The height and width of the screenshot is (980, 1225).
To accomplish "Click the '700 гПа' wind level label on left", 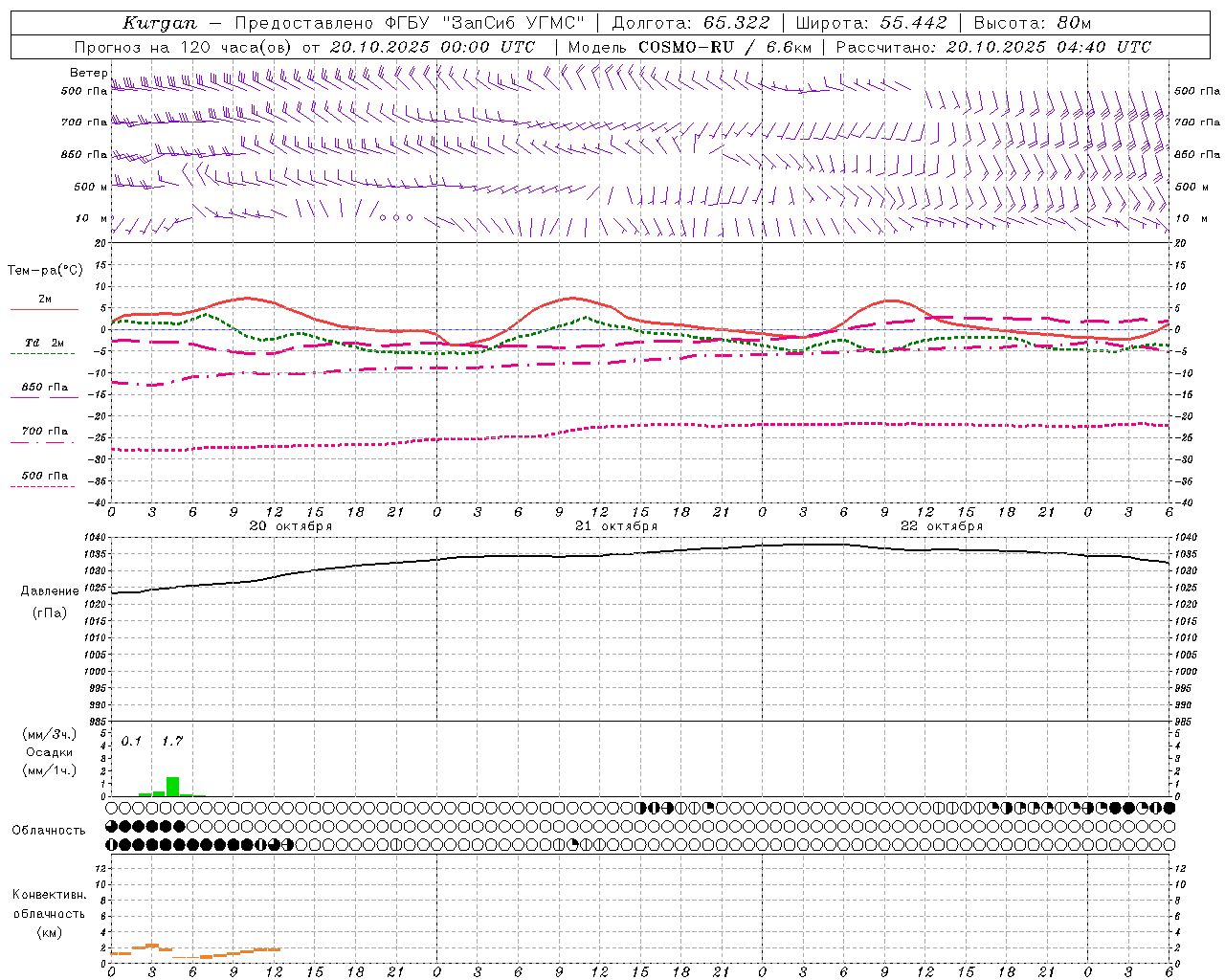I will coord(84,122).
